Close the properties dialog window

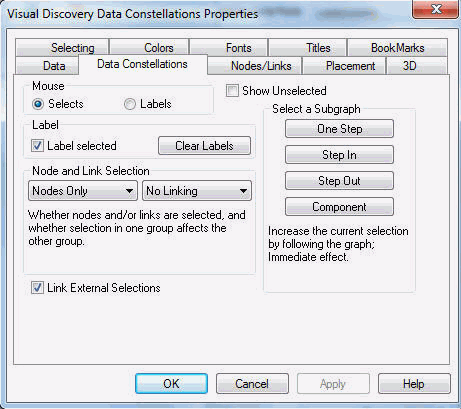pyautogui.click(x=435, y=9)
